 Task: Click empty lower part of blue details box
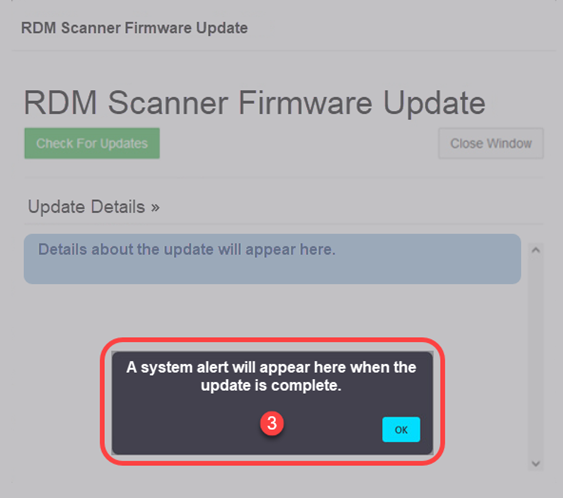tap(272, 272)
